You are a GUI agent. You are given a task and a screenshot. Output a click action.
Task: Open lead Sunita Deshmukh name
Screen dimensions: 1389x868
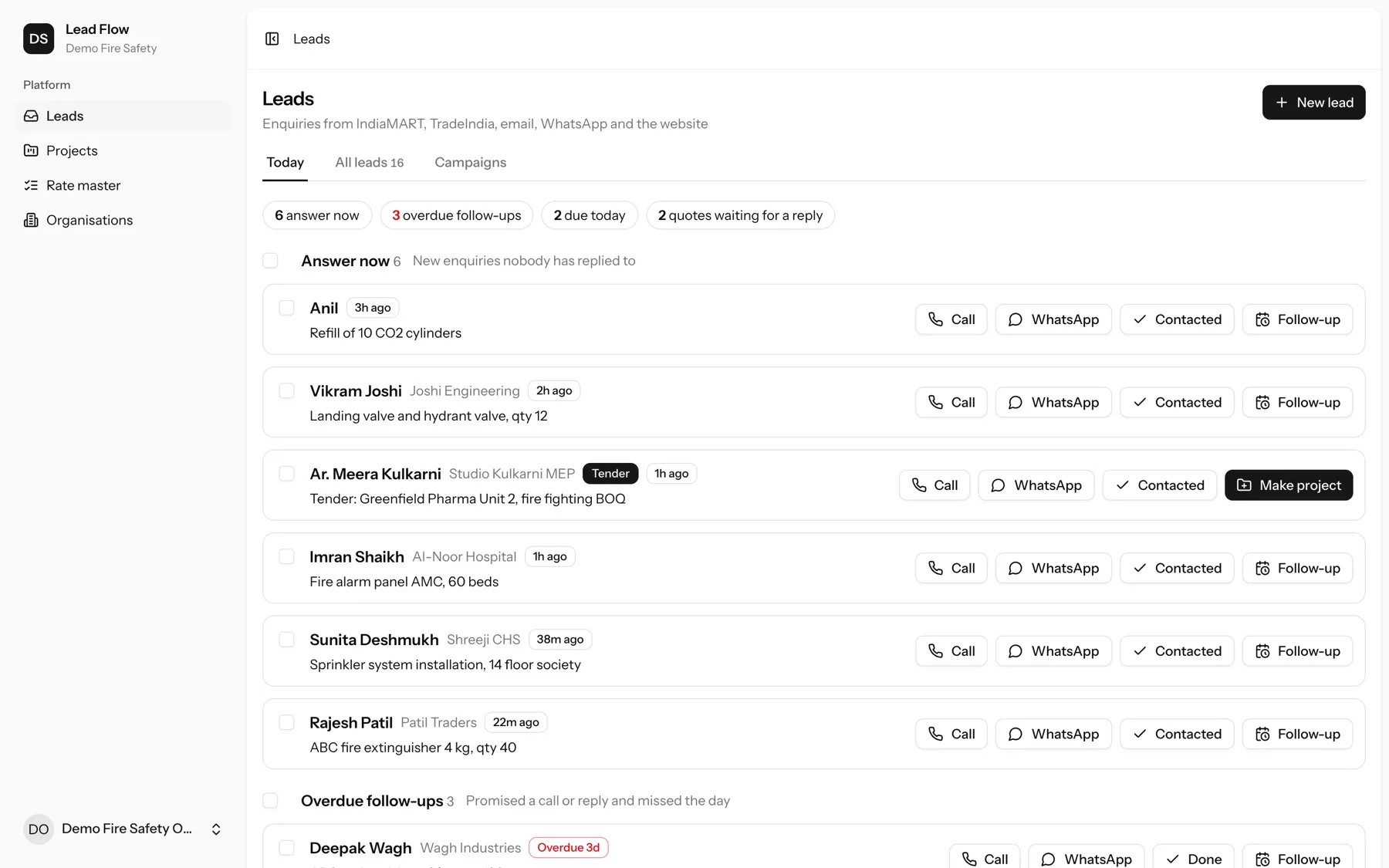[x=373, y=640]
